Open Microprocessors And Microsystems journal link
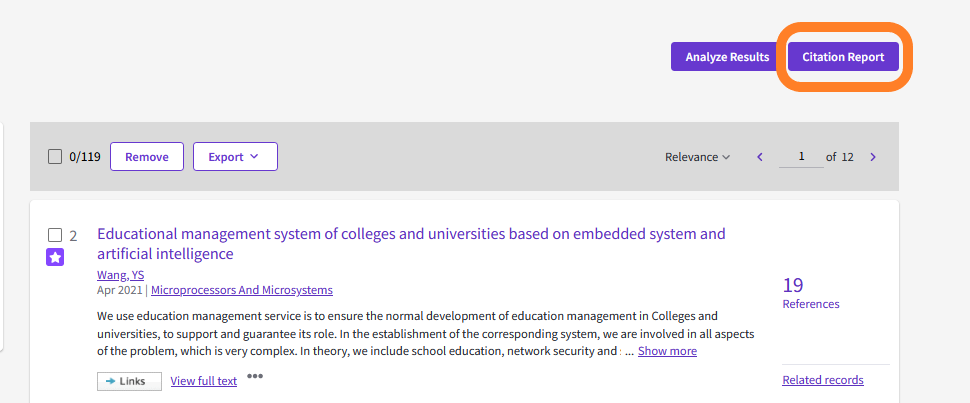 [x=242, y=290]
